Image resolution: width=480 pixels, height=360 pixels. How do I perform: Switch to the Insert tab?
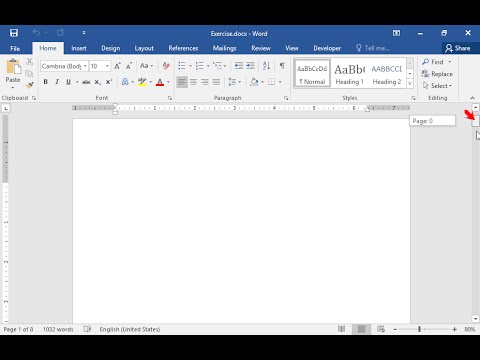click(x=79, y=48)
